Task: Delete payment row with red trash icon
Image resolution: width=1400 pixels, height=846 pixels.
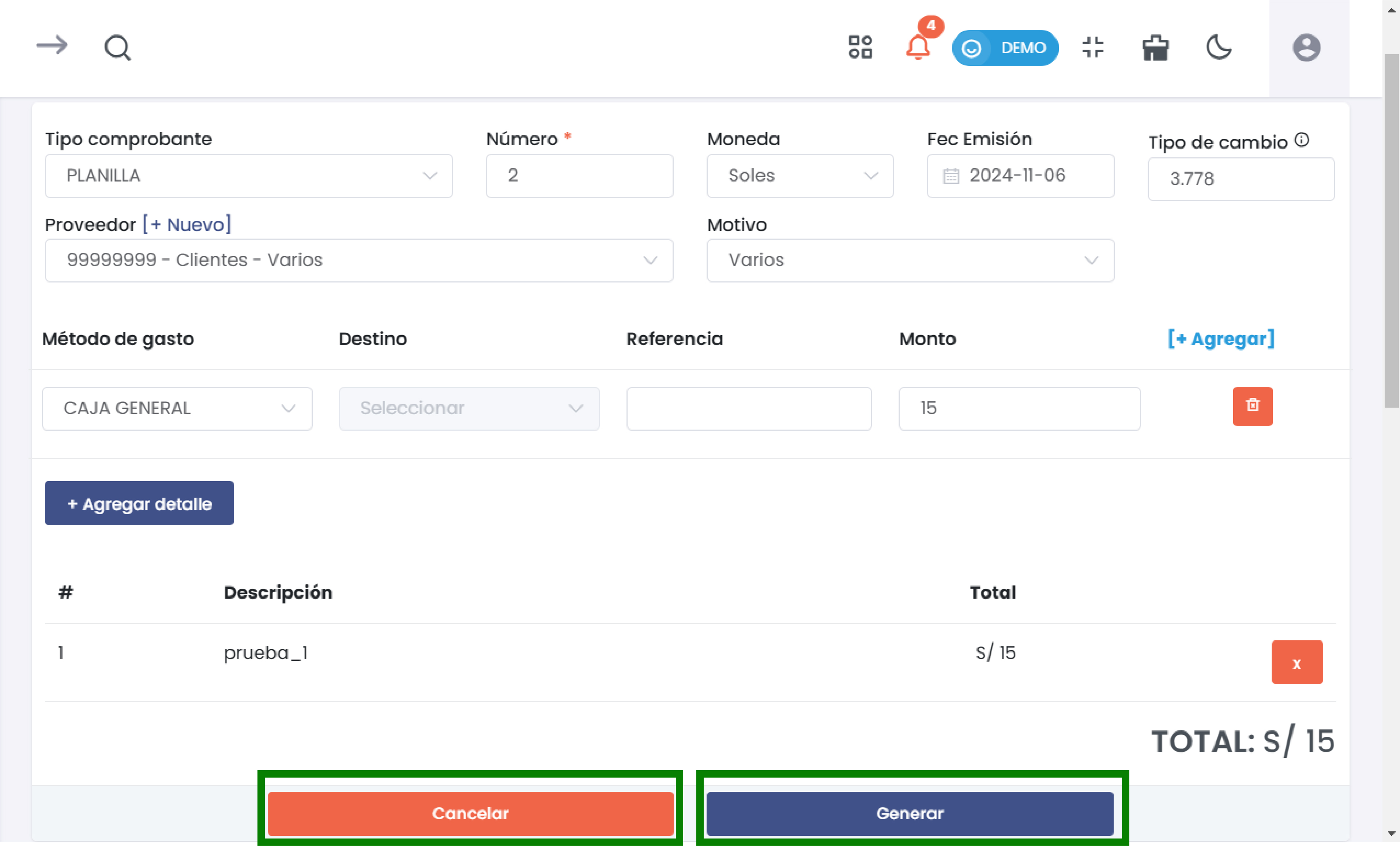Action: coord(1252,406)
